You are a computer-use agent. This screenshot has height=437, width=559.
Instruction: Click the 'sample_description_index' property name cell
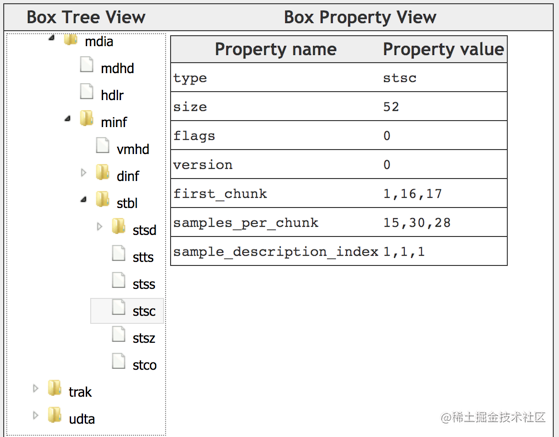[x=276, y=252]
